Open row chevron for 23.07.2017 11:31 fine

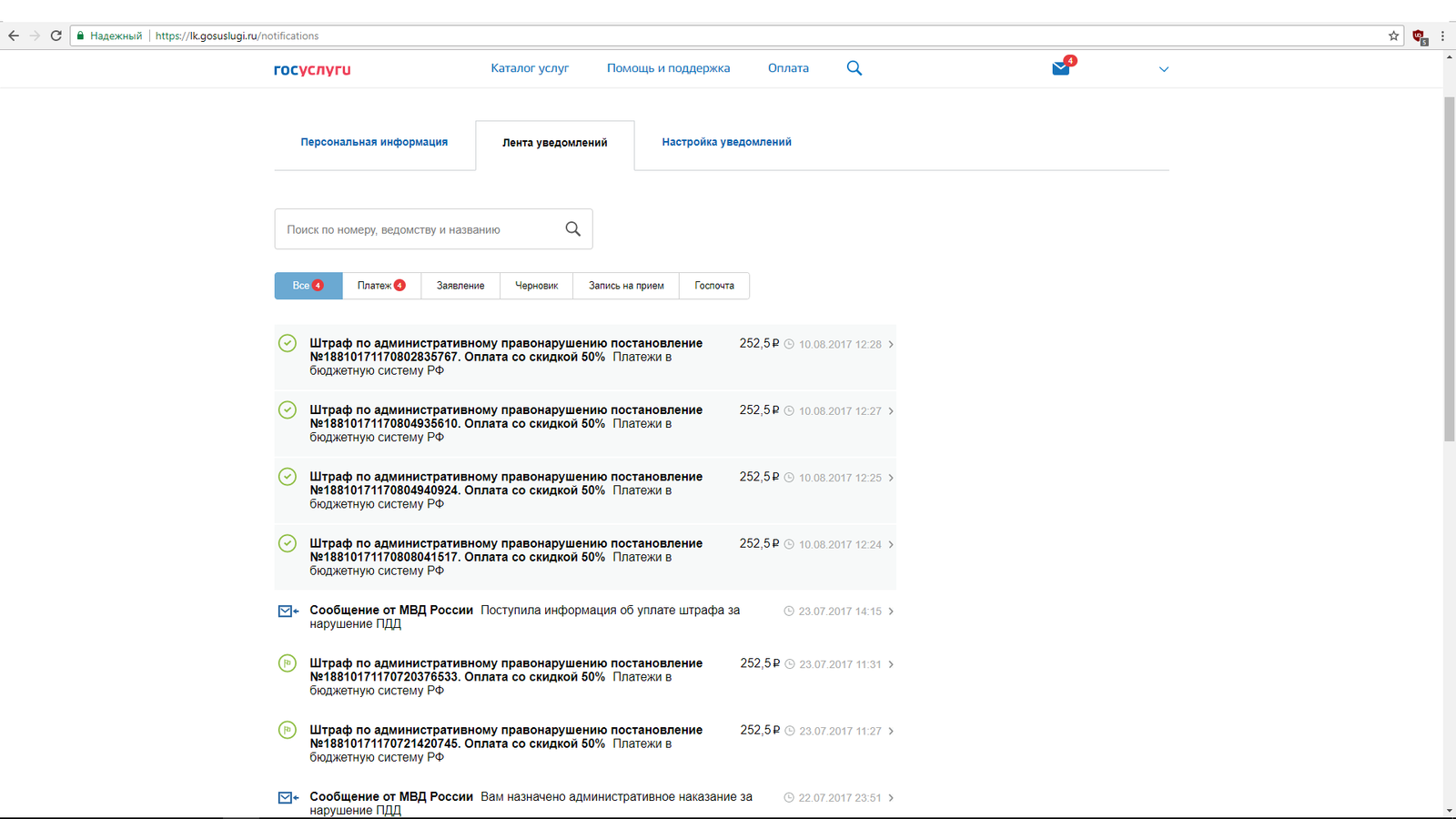891,664
